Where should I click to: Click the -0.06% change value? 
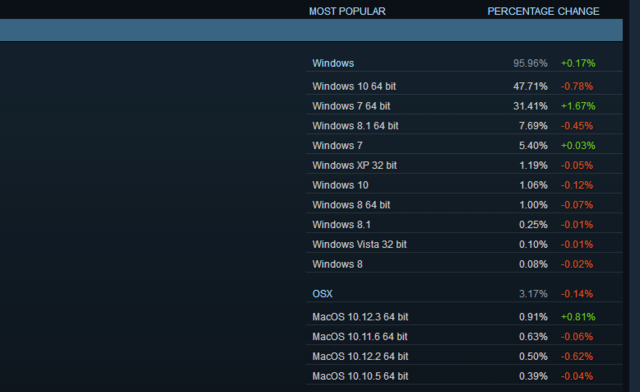pyautogui.click(x=577, y=337)
